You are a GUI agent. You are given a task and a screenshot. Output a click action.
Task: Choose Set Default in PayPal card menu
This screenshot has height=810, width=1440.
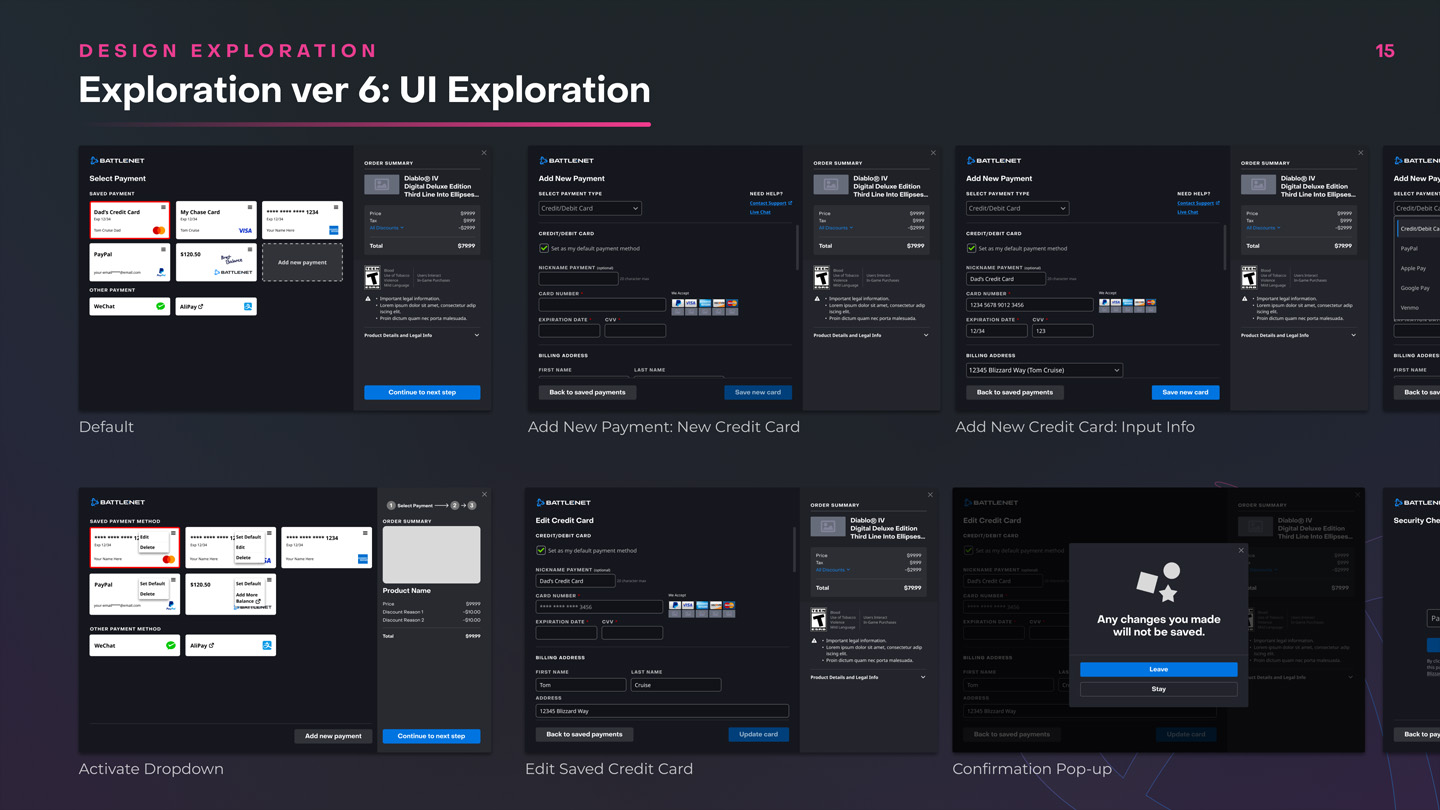(x=152, y=583)
